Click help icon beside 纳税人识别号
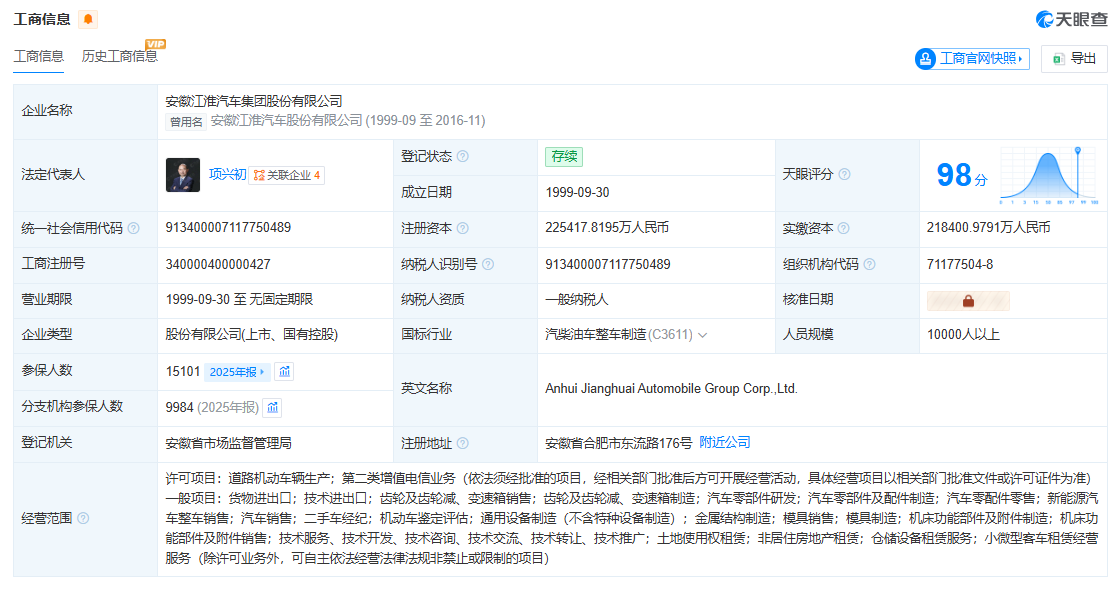The width and height of the screenshot is (1113, 591). point(488,265)
